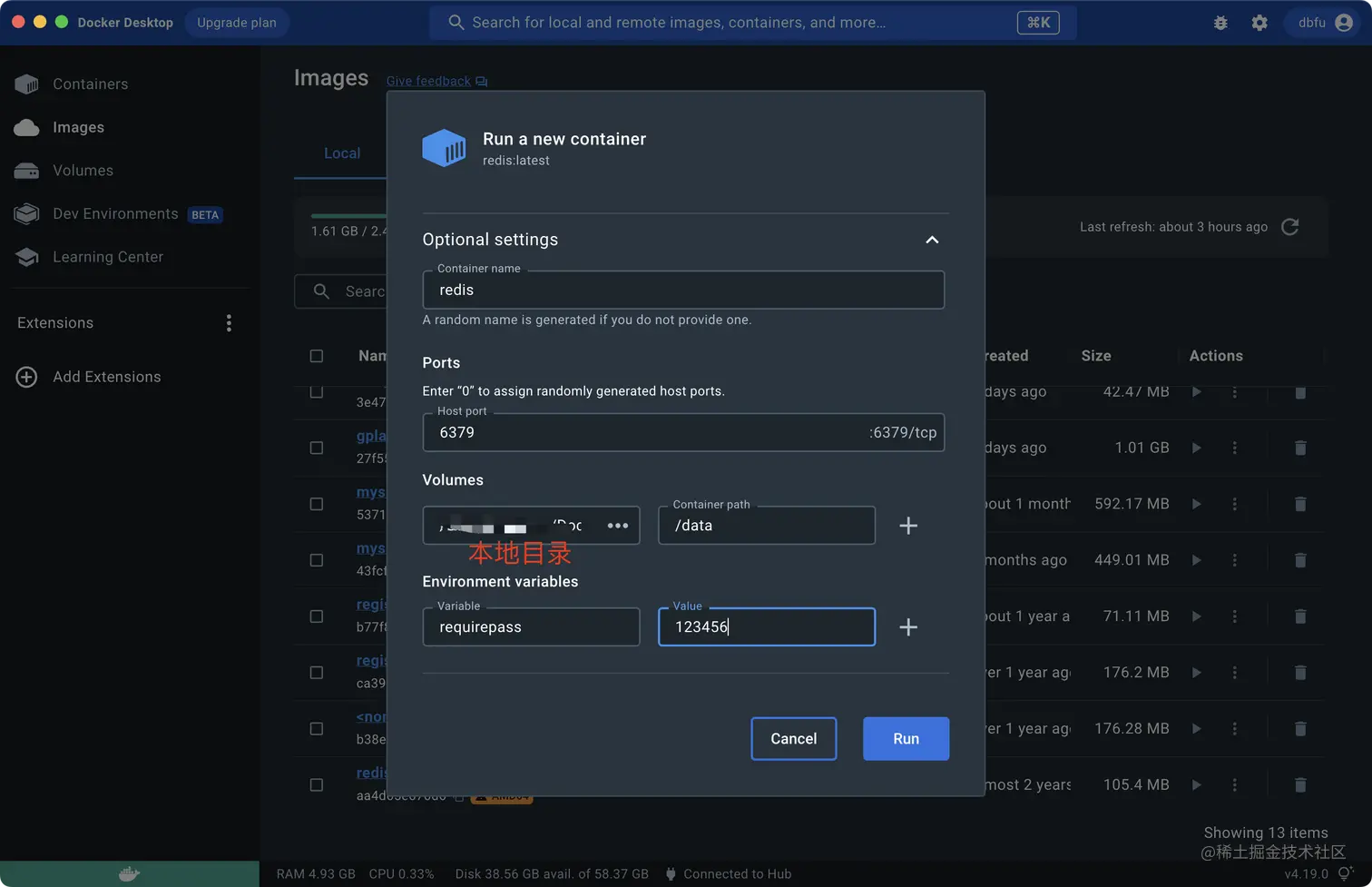Click the Images cloud icon

[x=26, y=127]
